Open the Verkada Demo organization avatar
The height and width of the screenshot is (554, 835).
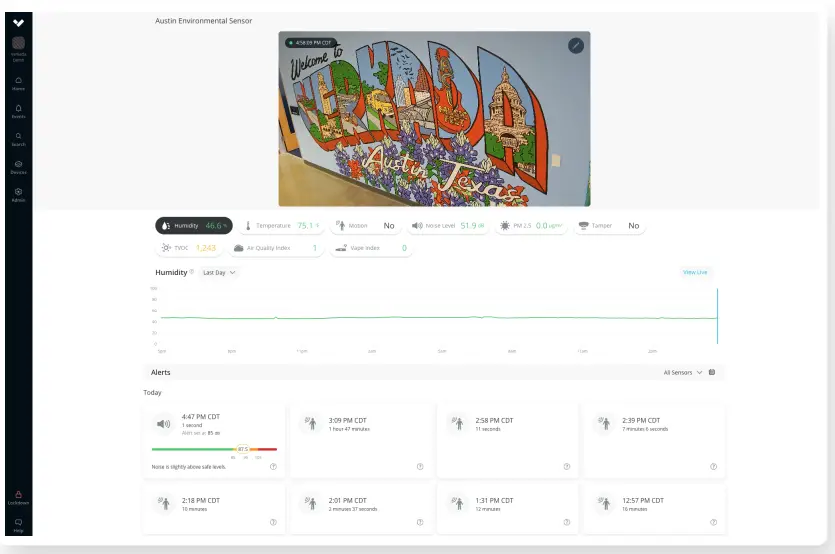(x=19, y=43)
